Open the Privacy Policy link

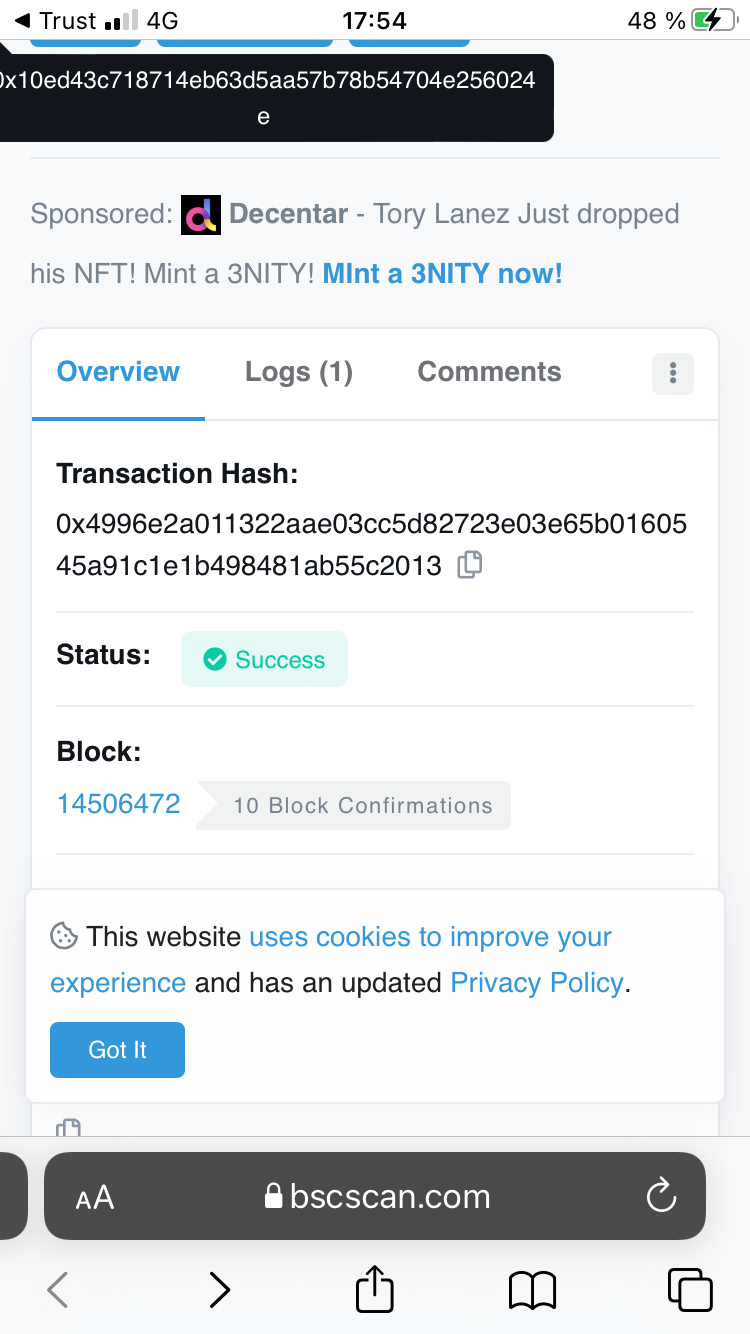pyautogui.click(x=537, y=983)
